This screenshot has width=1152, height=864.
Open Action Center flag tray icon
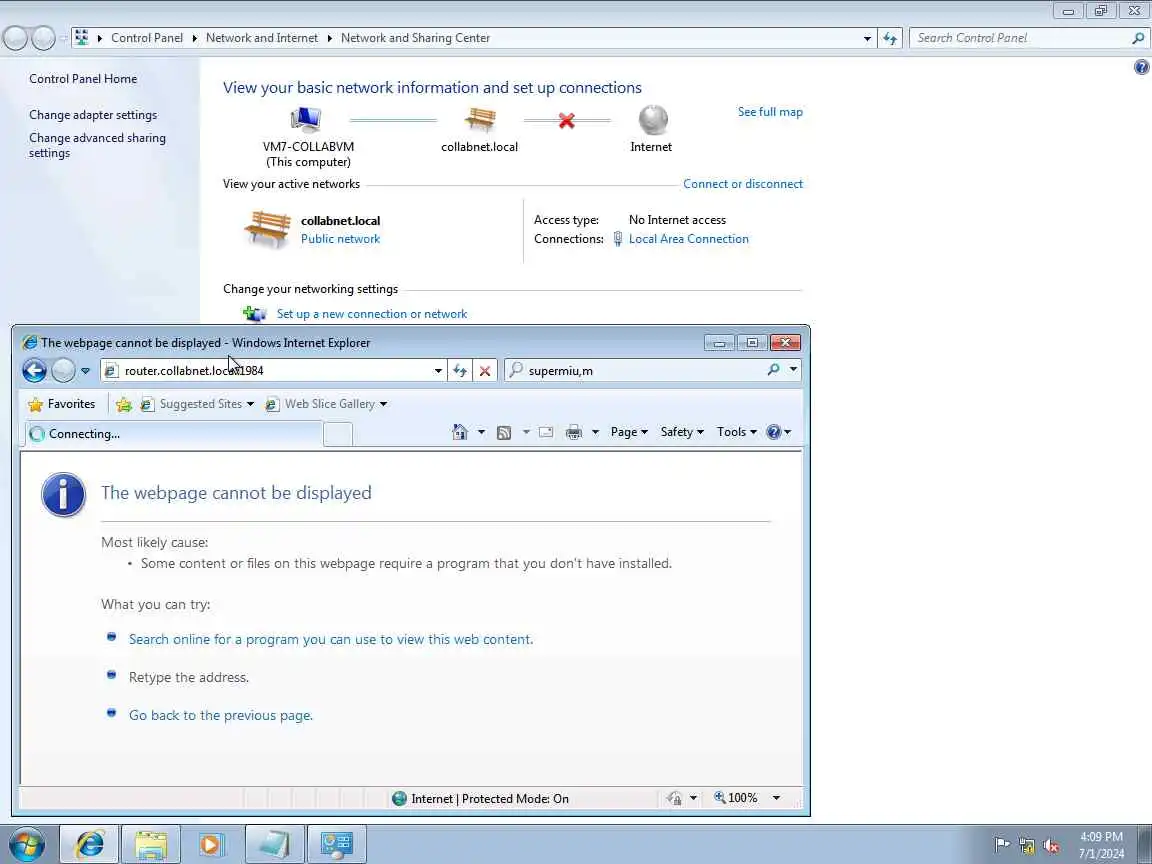pyautogui.click(x=1001, y=845)
